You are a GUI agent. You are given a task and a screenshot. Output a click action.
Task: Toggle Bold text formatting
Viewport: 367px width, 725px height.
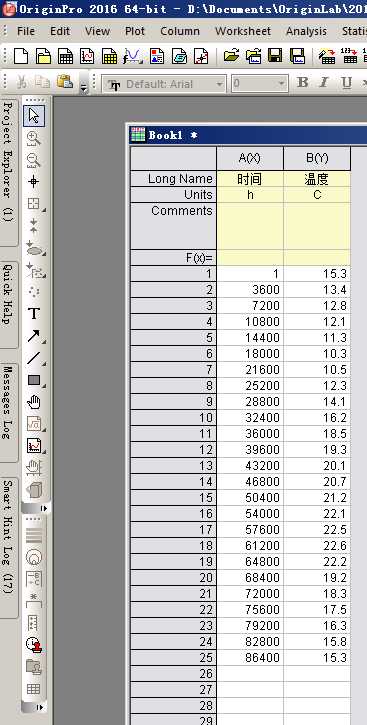(303, 83)
